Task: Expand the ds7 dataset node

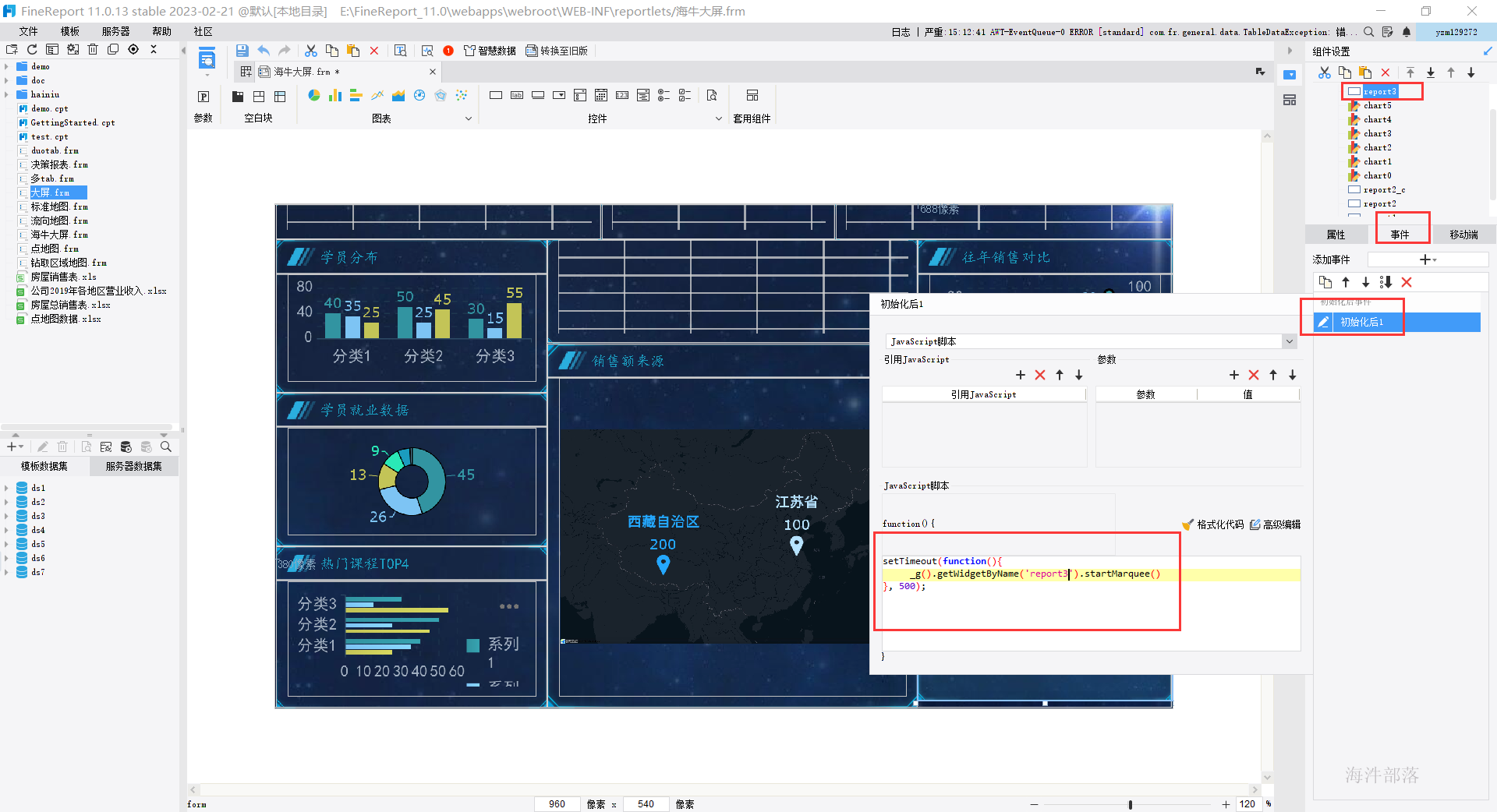Action: pos(7,572)
